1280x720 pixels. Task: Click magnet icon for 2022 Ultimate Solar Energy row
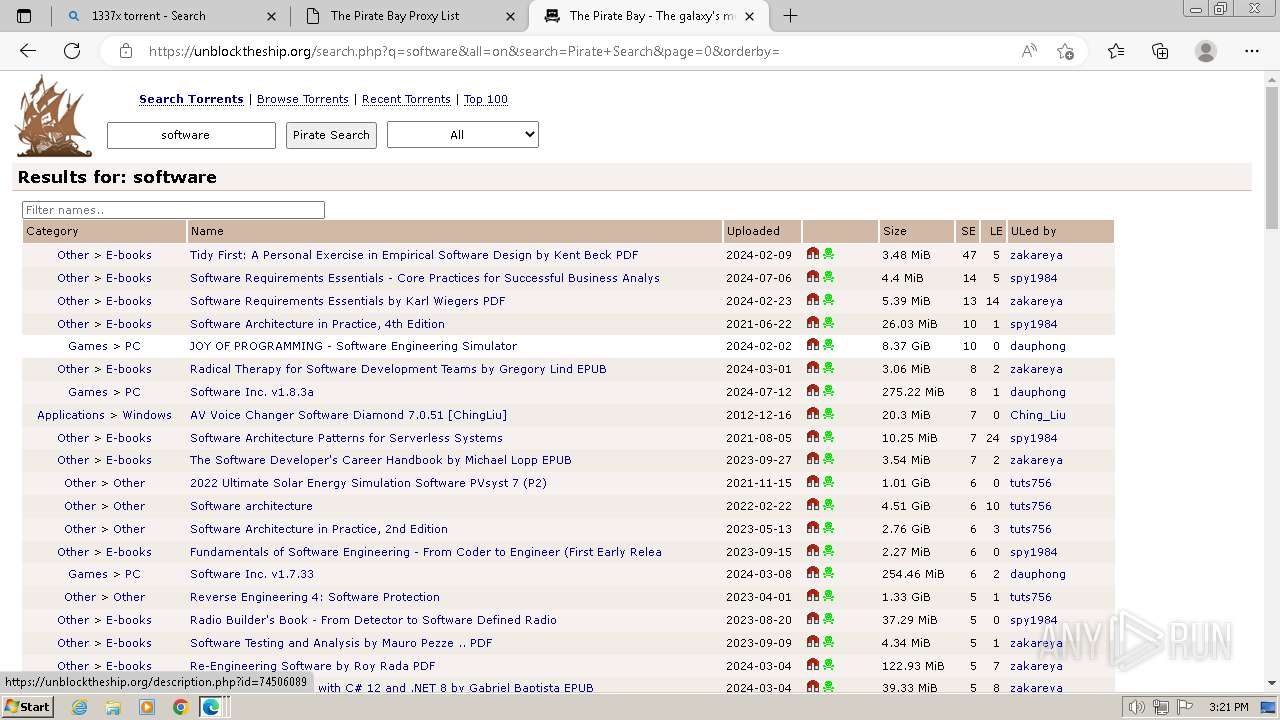[813, 482]
